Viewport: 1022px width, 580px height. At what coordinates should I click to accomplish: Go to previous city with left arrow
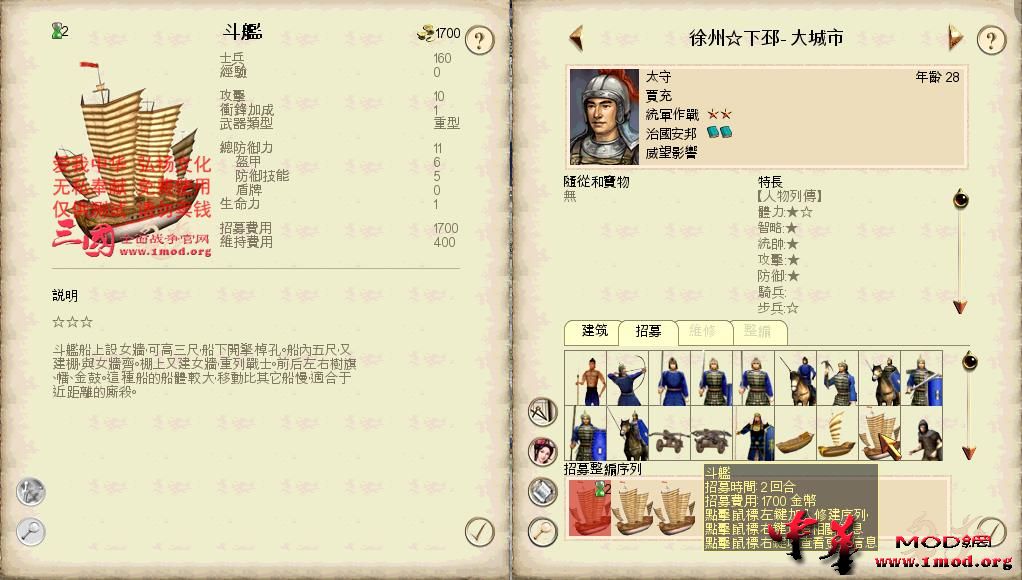576,38
